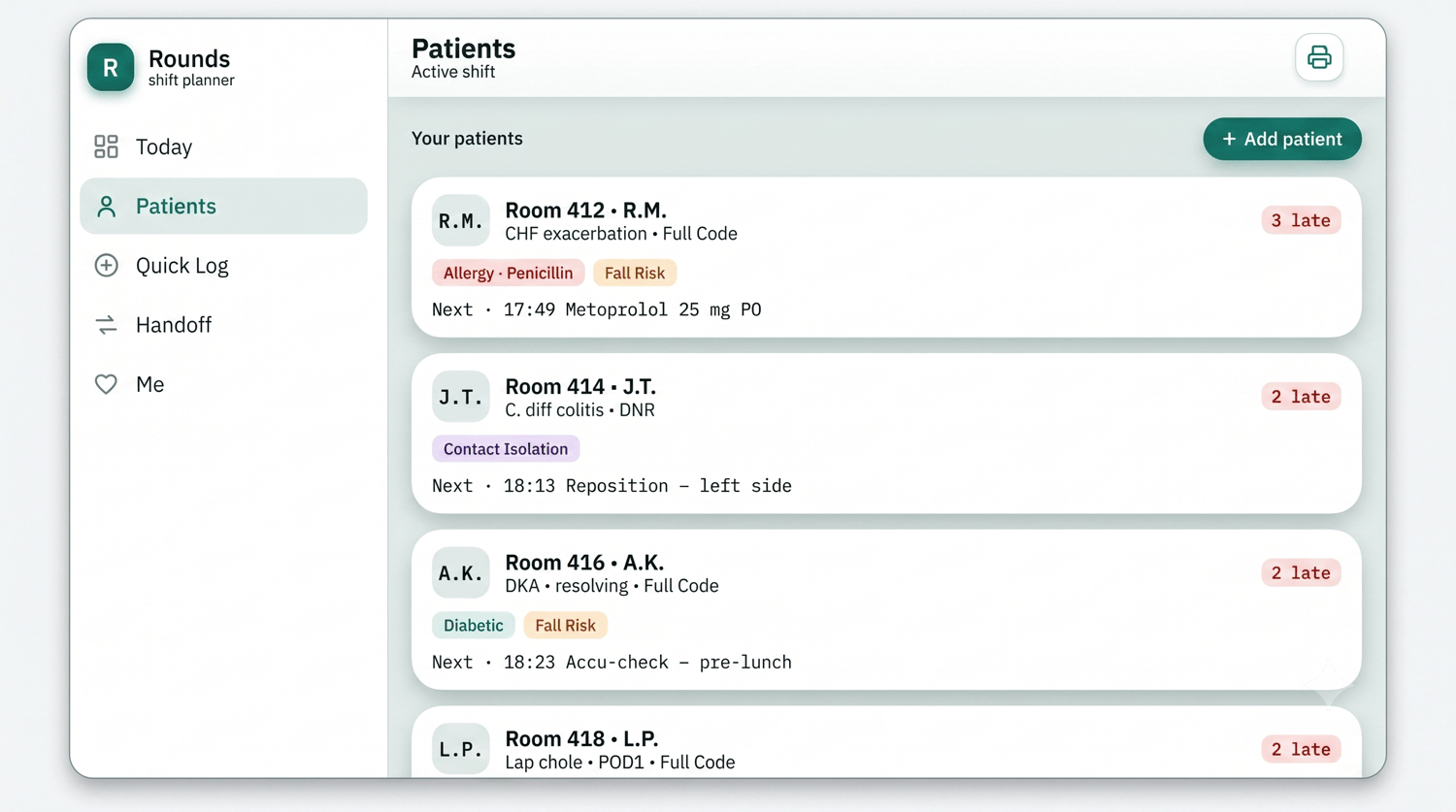The height and width of the screenshot is (812, 1456).
Task: Click the Rounds app logo
Action: coord(111,67)
